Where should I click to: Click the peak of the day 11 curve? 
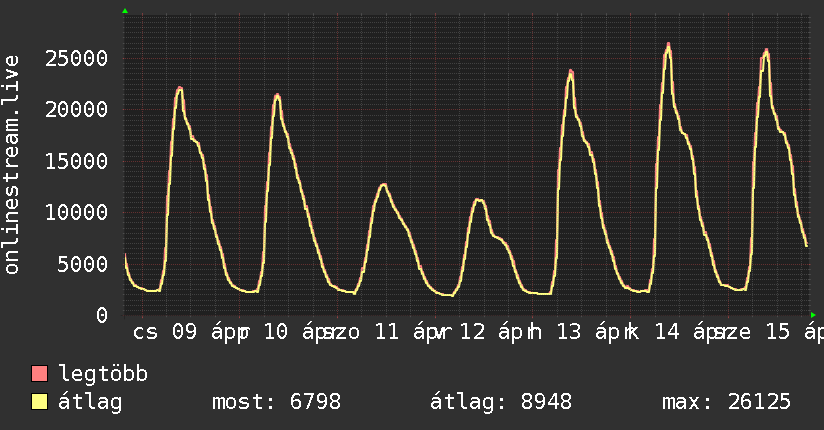point(384,185)
